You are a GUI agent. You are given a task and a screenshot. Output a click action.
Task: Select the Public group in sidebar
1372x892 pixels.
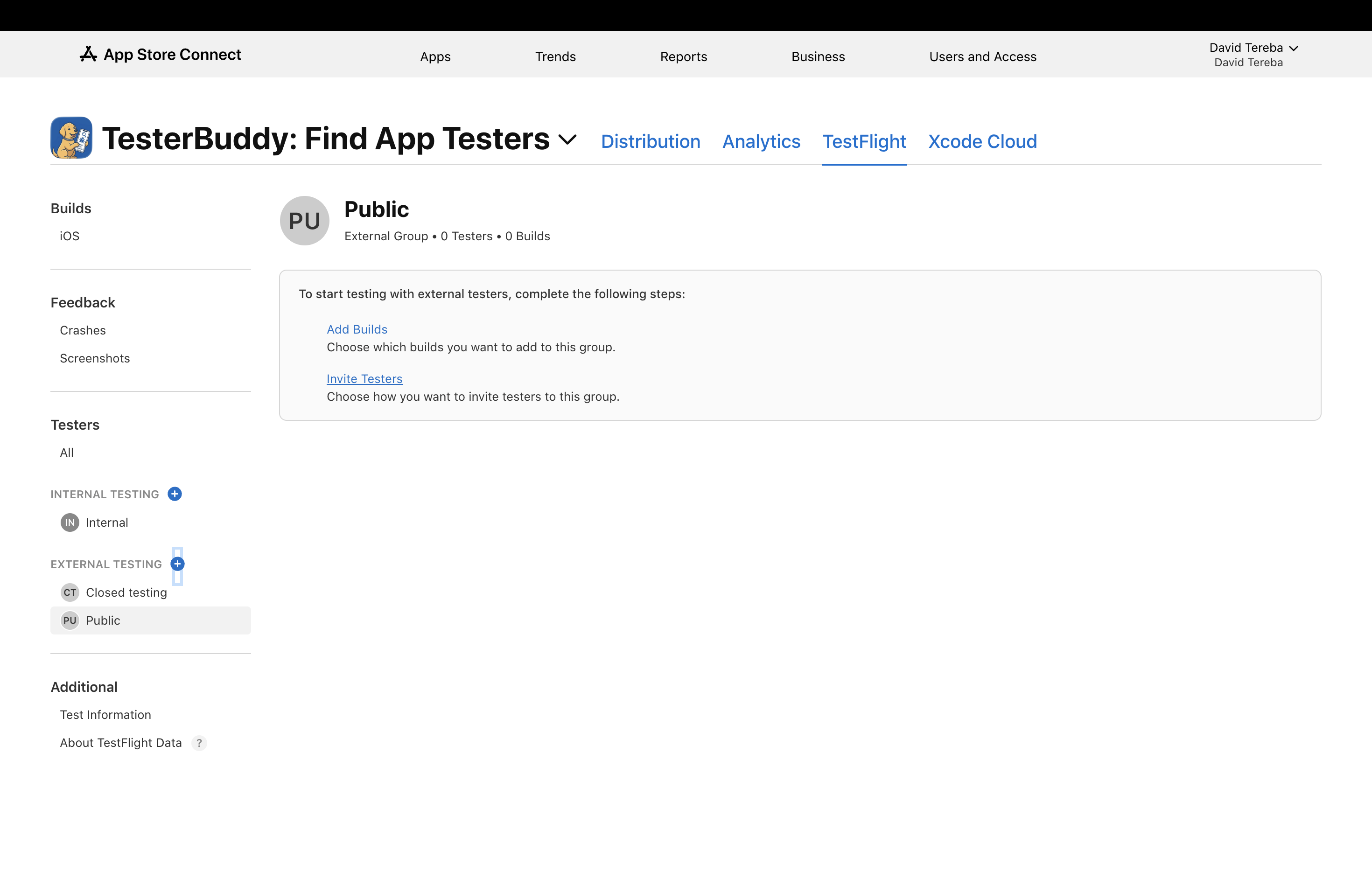coord(150,620)
